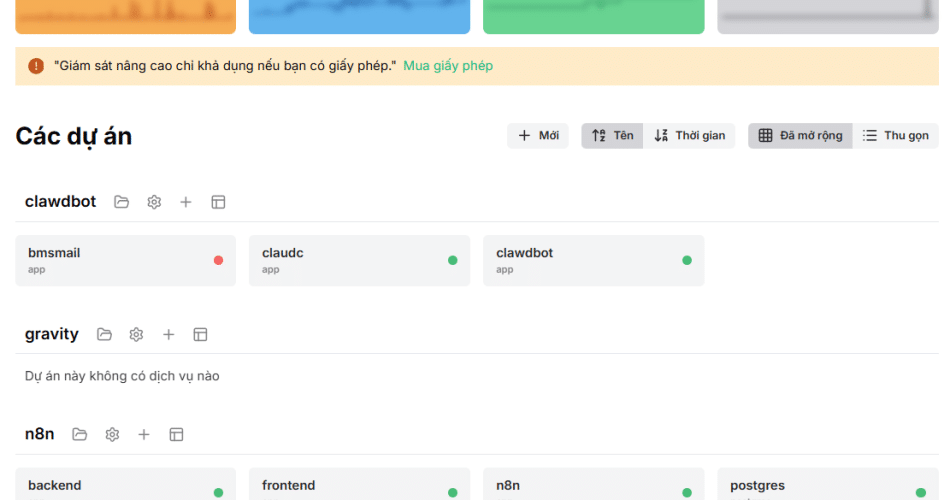Click the gravity project folder icon
Image resolution: width=950 pixels, height=500 pixels.
pyautogui.click(x=104, y=334)
